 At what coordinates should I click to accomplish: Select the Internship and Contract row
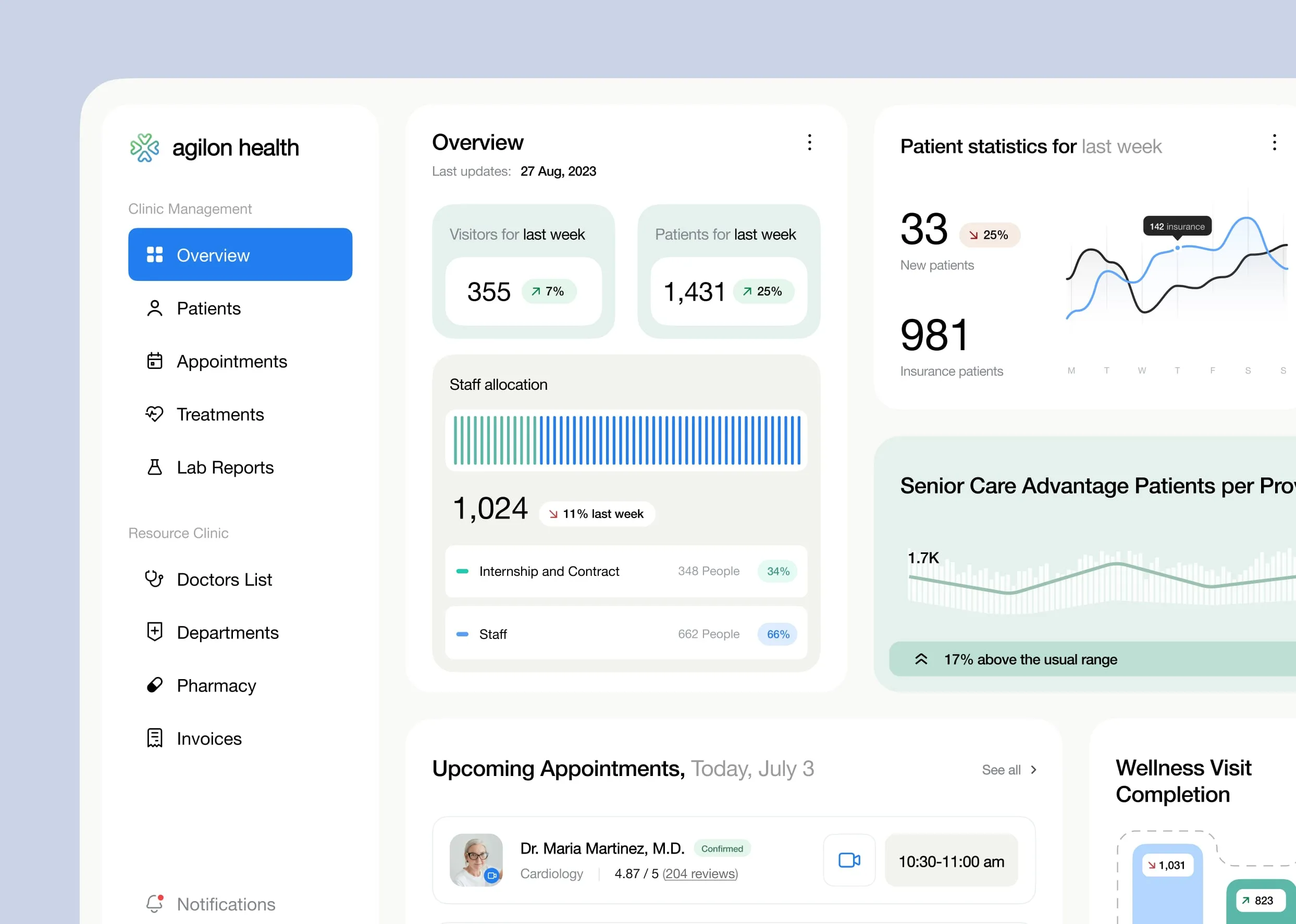[626, 571]
